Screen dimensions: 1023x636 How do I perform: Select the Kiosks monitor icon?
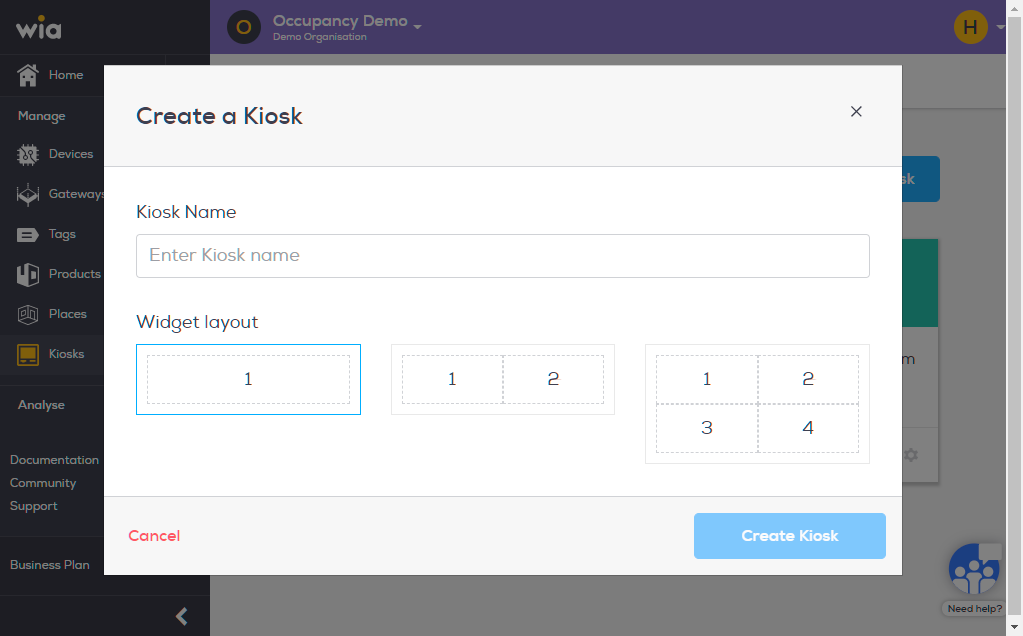[27, 355]
